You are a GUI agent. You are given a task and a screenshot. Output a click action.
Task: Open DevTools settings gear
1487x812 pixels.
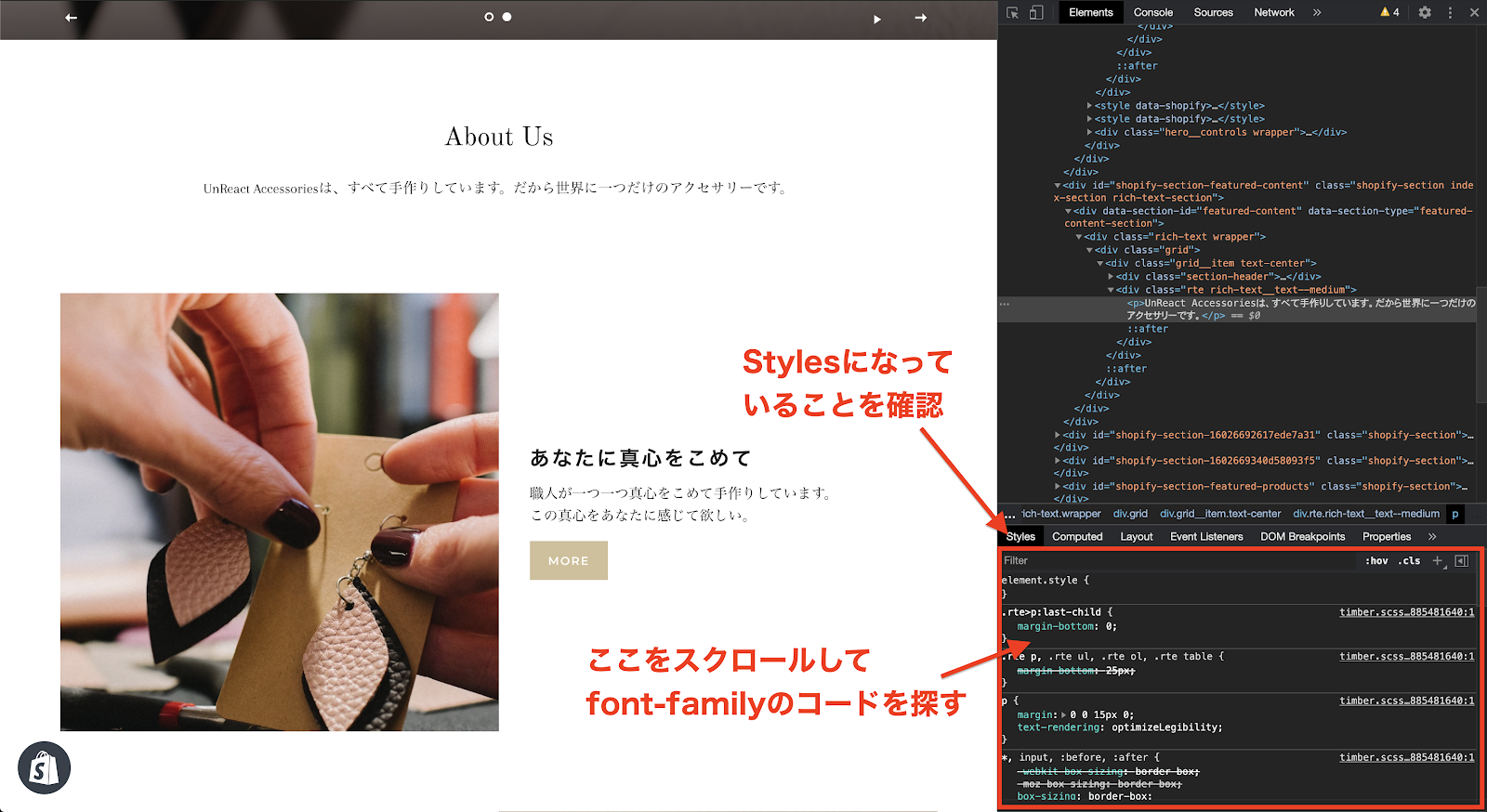point(1425,13)
